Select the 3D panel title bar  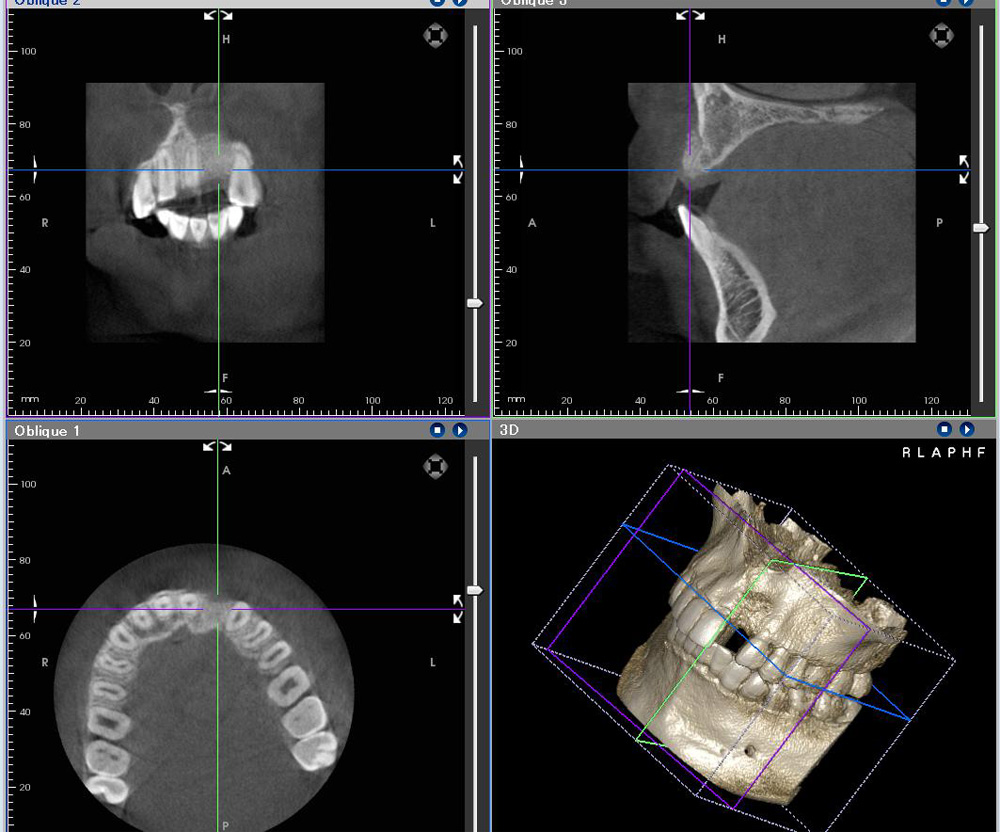tap(700, 430)
